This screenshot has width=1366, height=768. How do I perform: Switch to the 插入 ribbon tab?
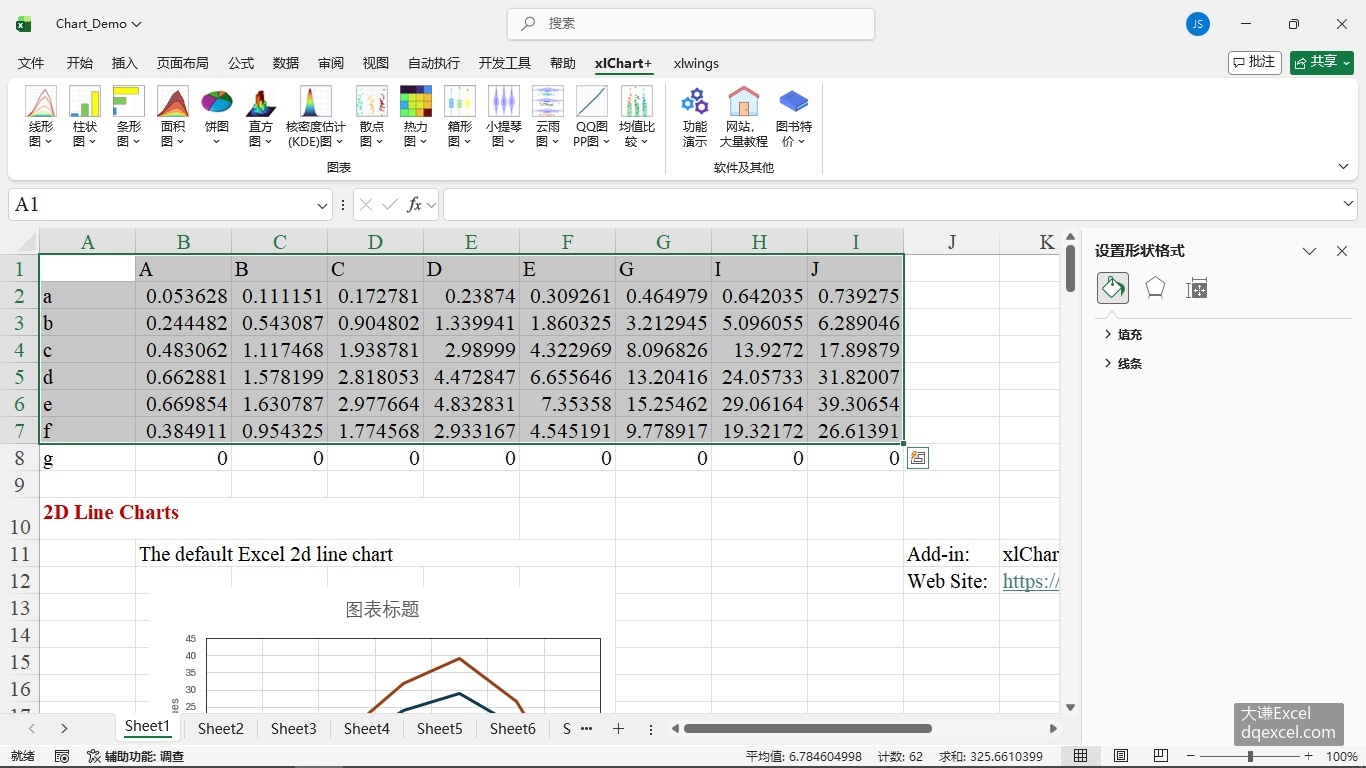(125, 63)
